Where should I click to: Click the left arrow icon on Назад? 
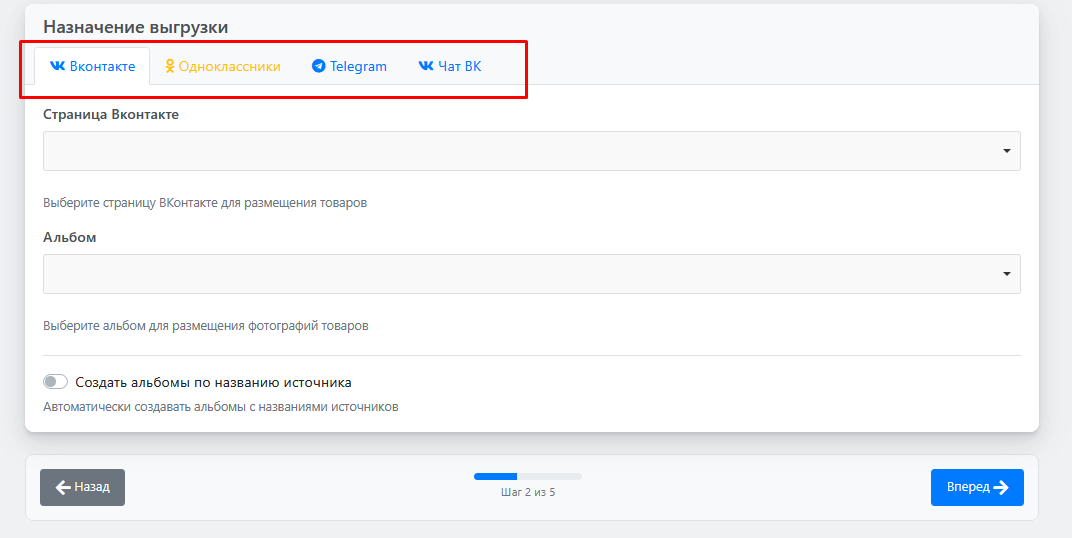(63, 487)
